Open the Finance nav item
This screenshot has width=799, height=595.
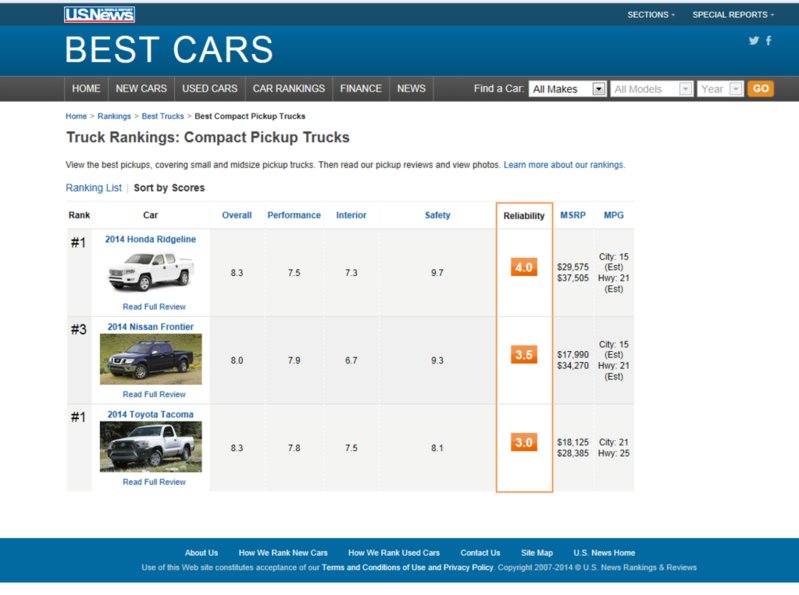tap(361, 89)
